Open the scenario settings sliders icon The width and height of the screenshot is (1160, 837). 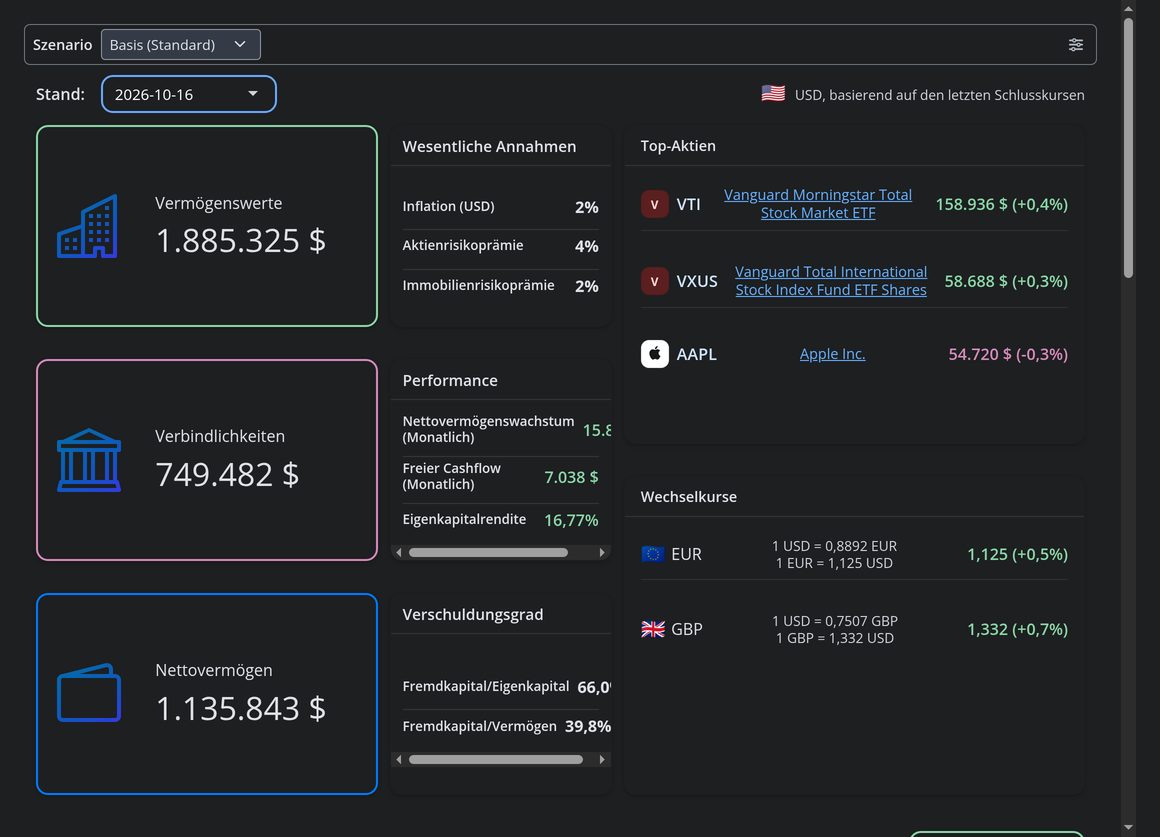click(x=1076, y=44)
